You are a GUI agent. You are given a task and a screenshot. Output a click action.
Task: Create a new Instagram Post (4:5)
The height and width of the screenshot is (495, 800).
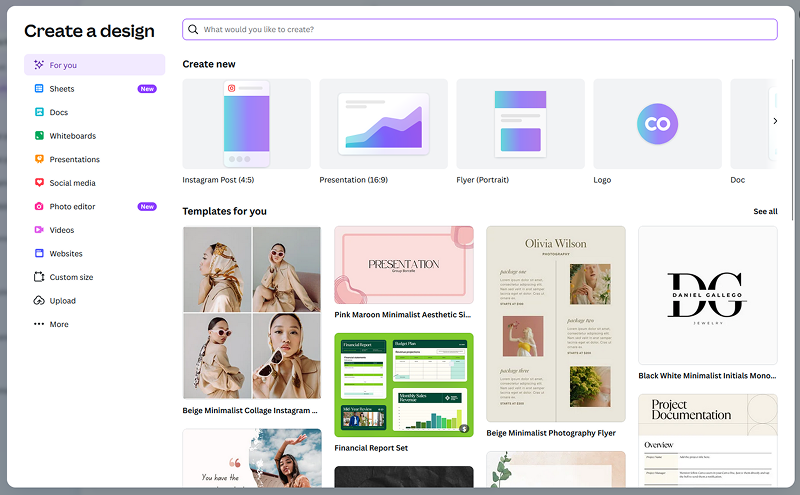tap(246, 124)
